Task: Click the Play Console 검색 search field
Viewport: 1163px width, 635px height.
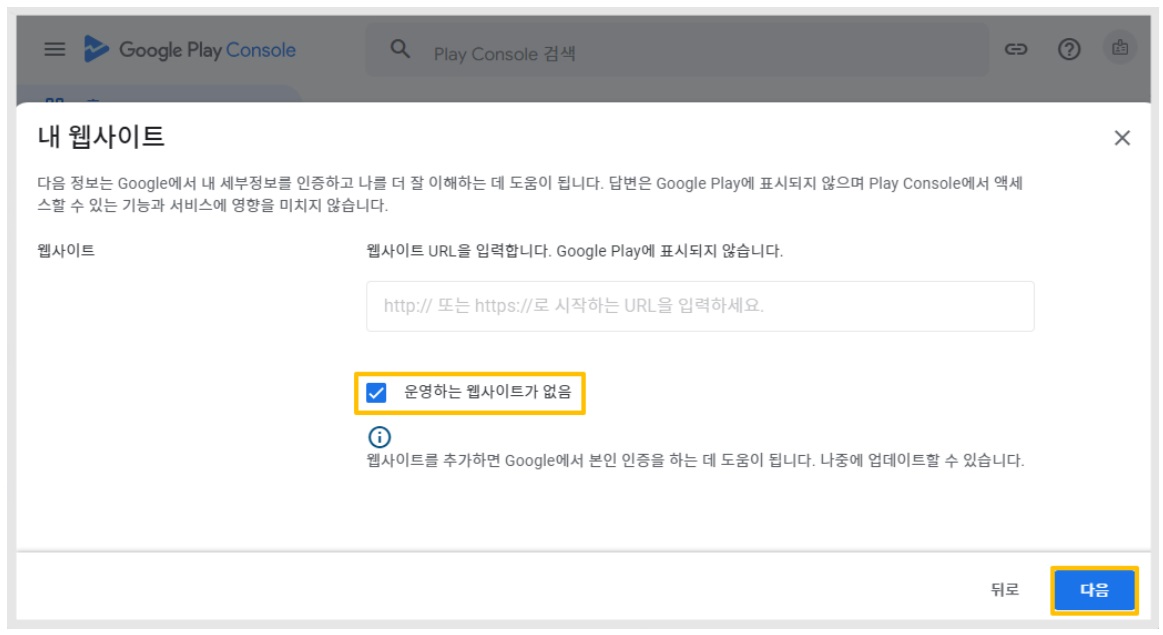Action: pos(676,50)
